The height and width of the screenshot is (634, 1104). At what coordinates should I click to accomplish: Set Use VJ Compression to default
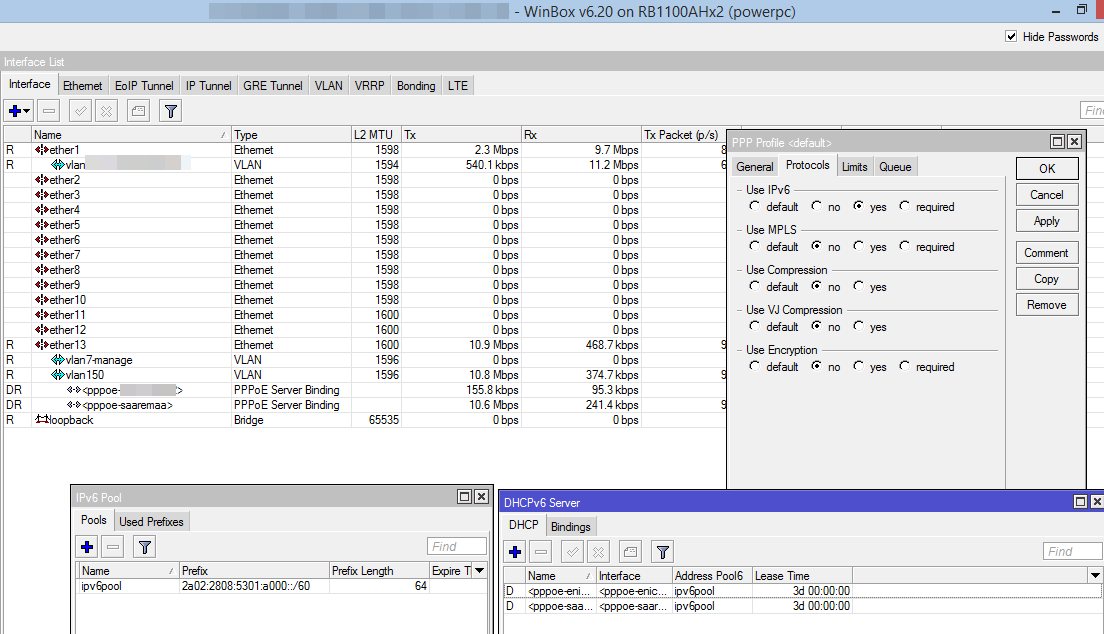(755, 327)
